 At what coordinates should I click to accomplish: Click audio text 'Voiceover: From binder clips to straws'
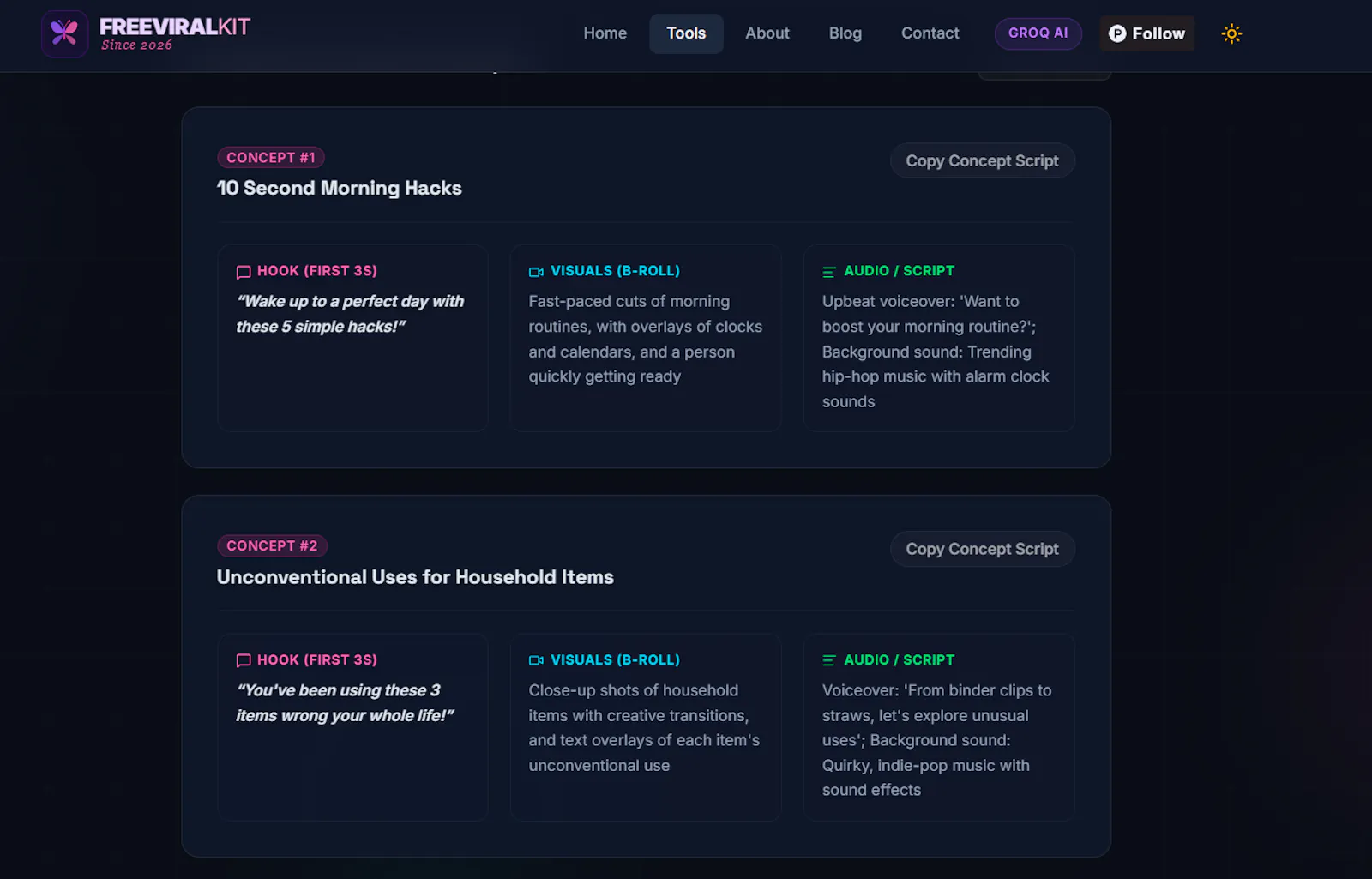[x=937, y=740]
